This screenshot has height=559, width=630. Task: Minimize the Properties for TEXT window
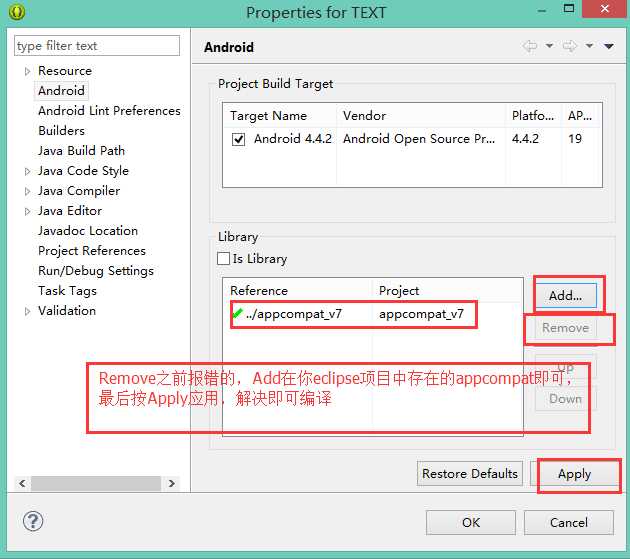click(542, 10)
